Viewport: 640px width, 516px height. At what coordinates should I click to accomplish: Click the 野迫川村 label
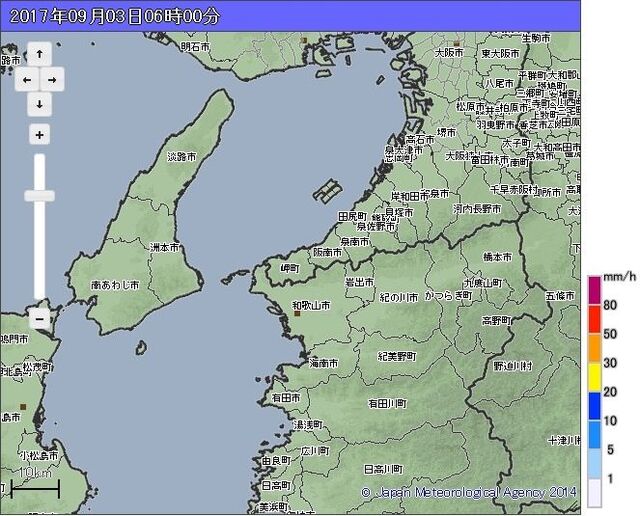click(x=513, y=366)
